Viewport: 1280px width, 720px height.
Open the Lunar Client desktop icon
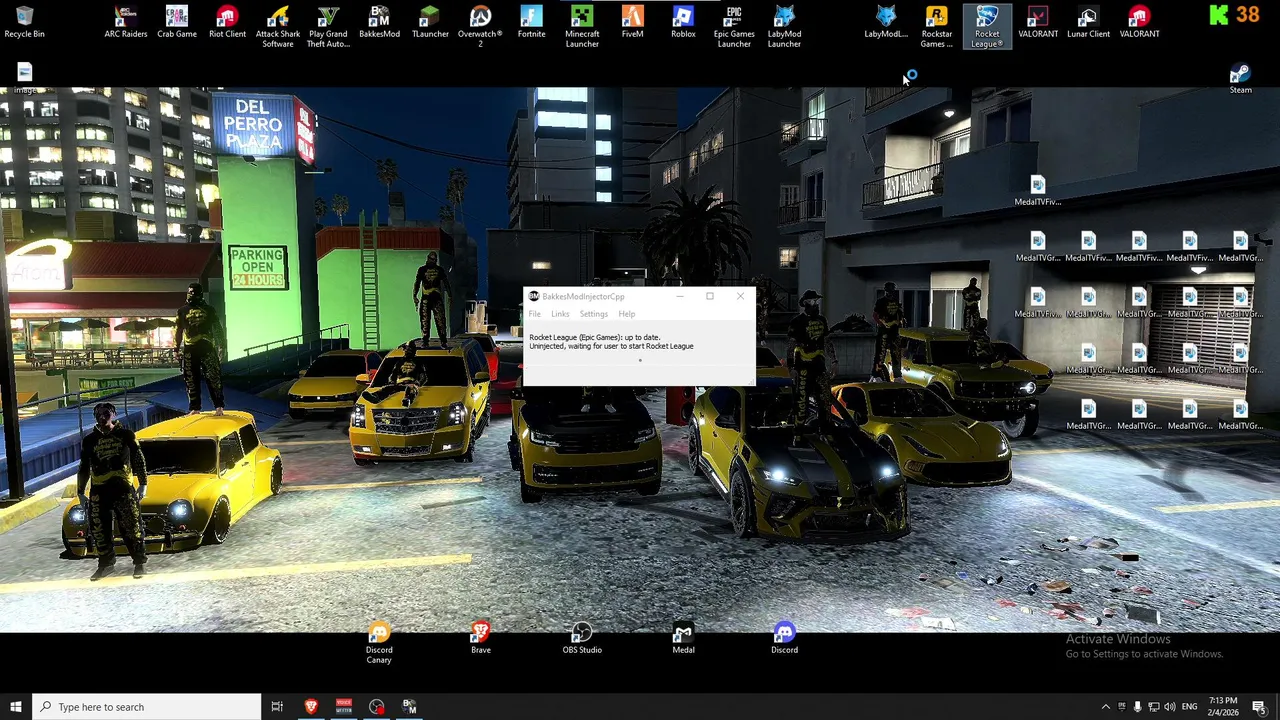pyautogui.click(x=1088, y=22)
